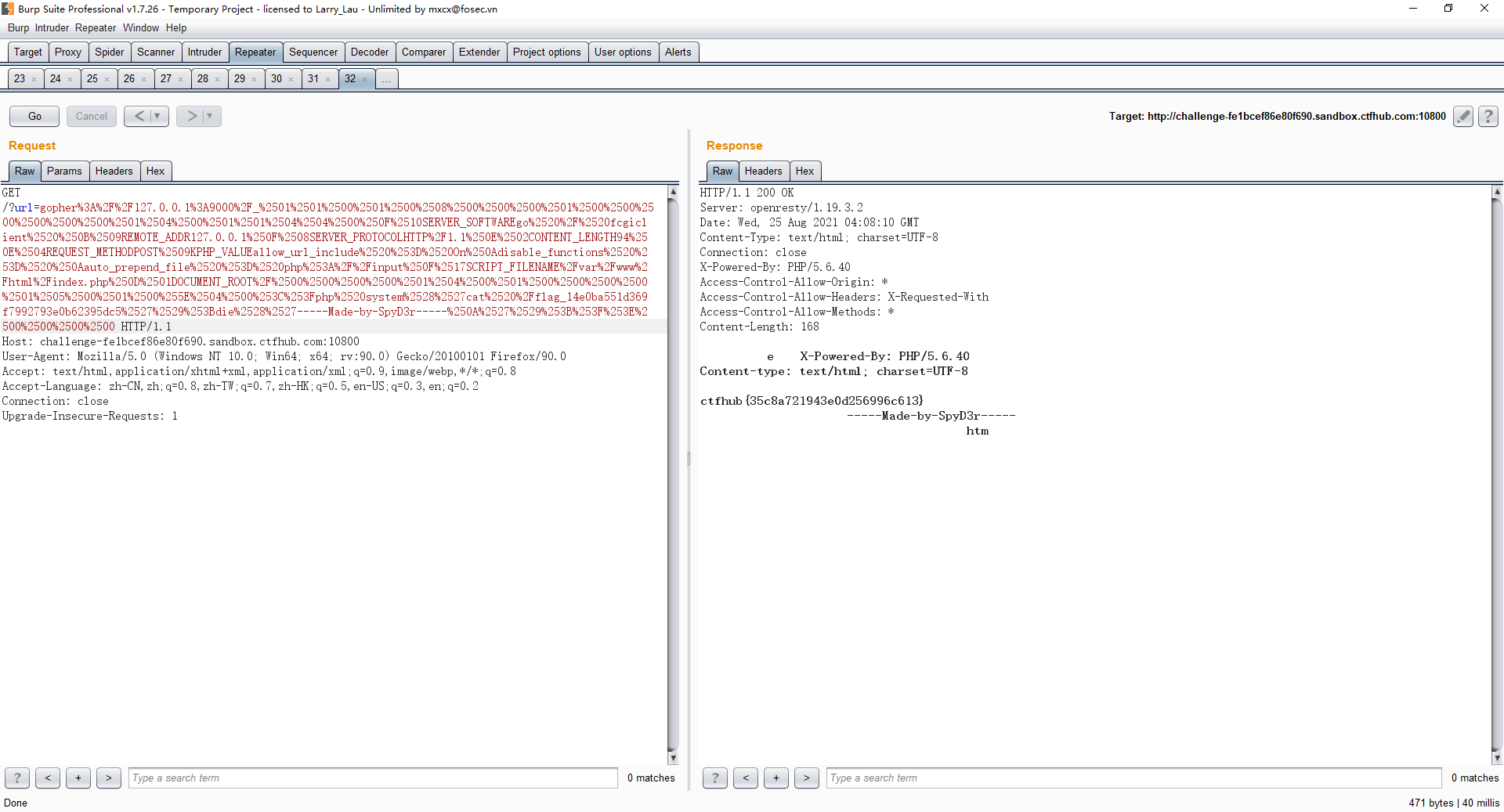Switch to the Comparer tab

point(424,52)
